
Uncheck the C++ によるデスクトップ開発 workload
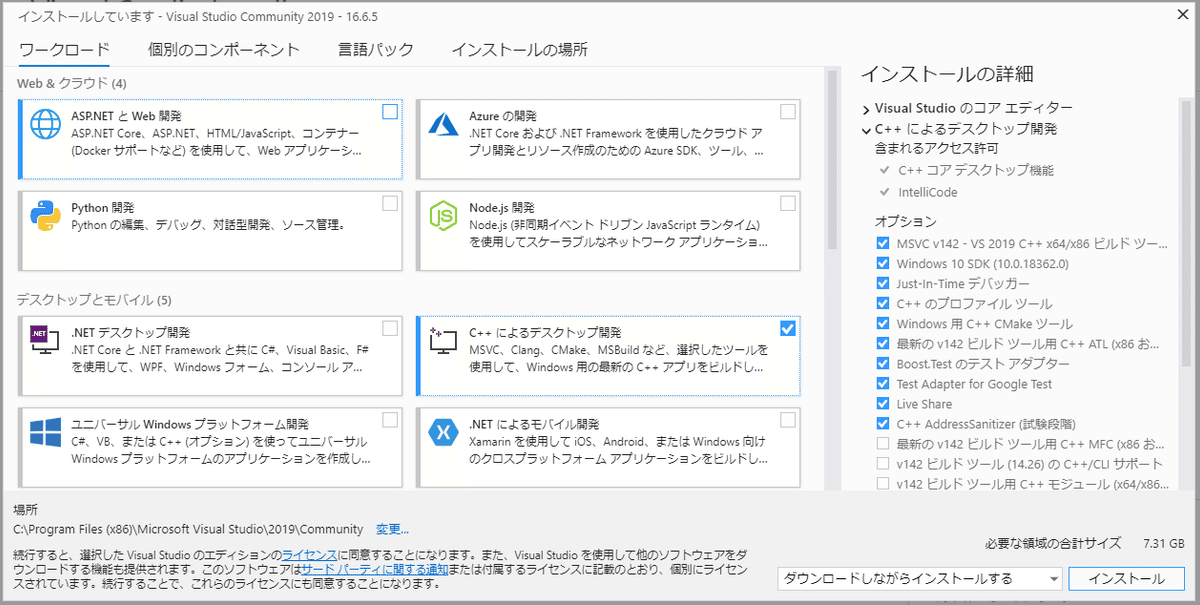coord(789,327)
